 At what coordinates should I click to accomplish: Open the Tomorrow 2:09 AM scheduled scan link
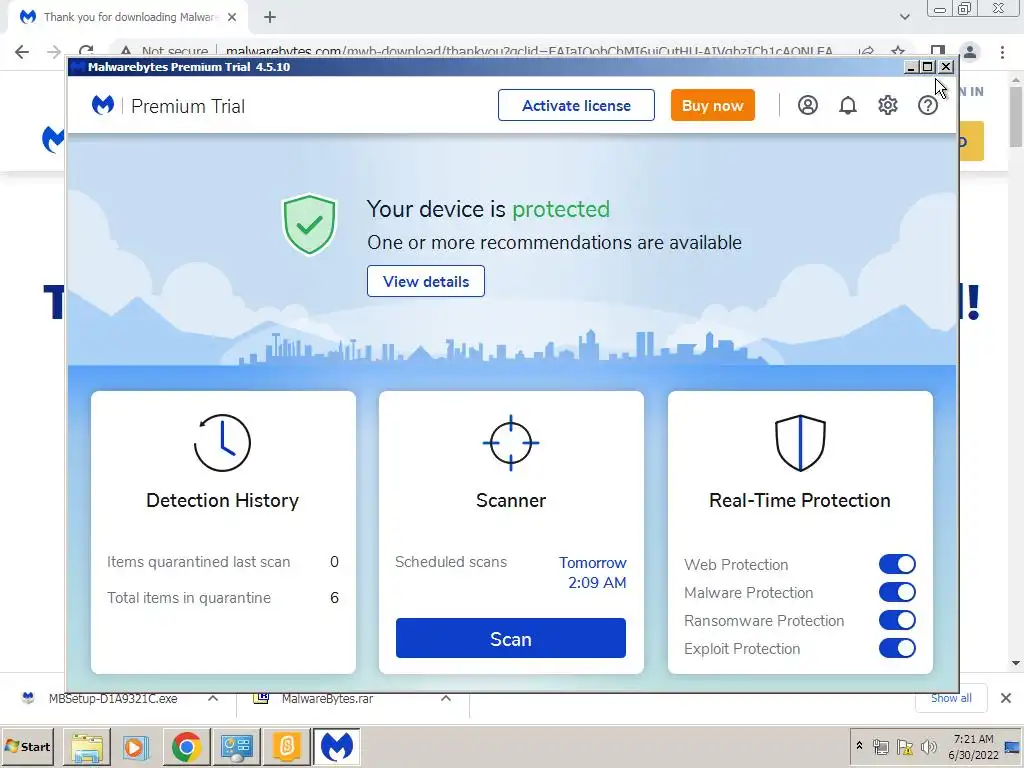point(592,572)
